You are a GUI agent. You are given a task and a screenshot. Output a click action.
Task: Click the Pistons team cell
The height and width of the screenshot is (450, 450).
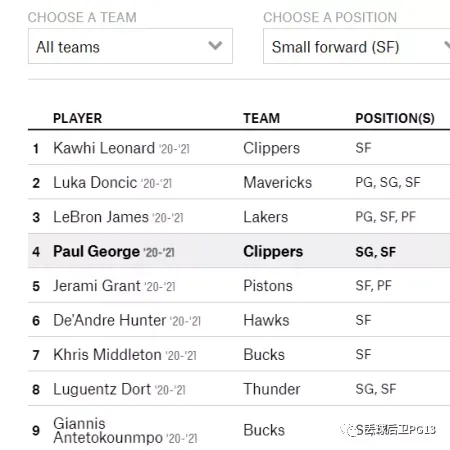pyautogui.click(x=268, y=286)
